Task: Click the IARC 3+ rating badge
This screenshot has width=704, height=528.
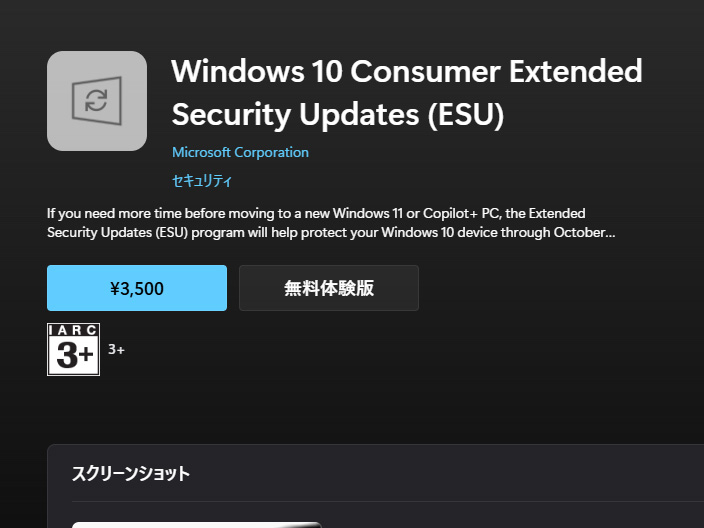Action: [x=73, y=350]
